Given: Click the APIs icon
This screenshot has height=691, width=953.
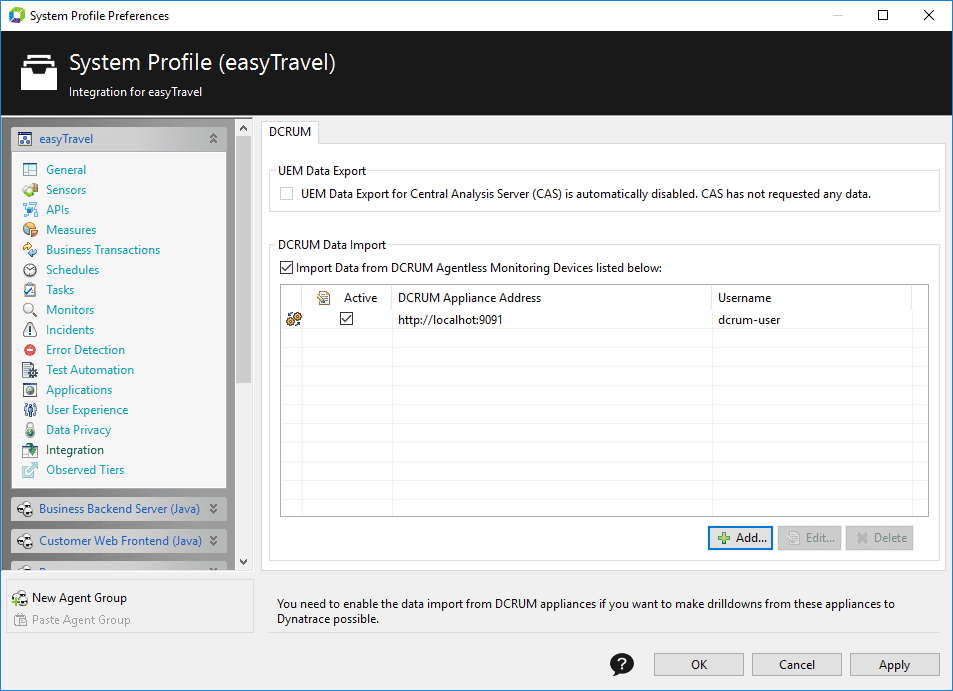Looking at the screenshot, I should pos(30,210).
